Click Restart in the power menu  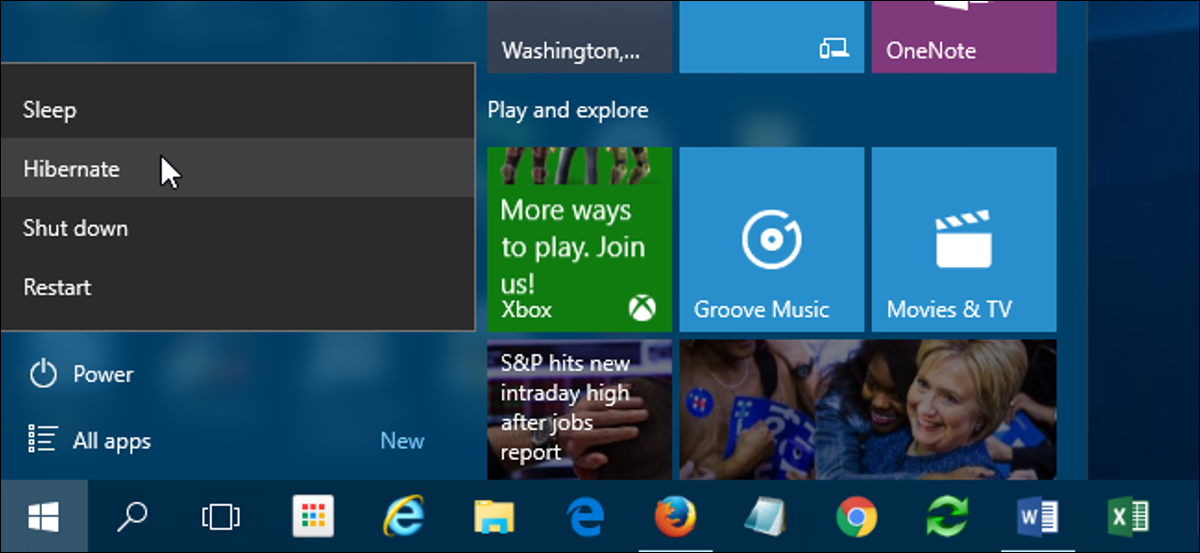(x=237, y=286)
